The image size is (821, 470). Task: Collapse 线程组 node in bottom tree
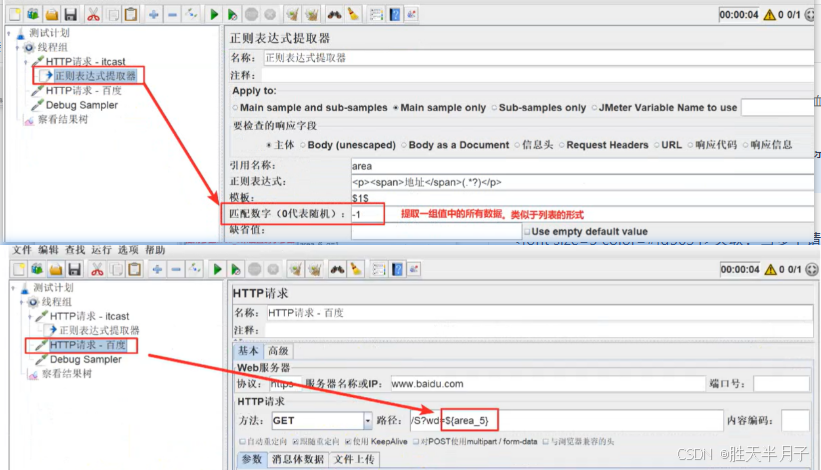pos(21,302)
